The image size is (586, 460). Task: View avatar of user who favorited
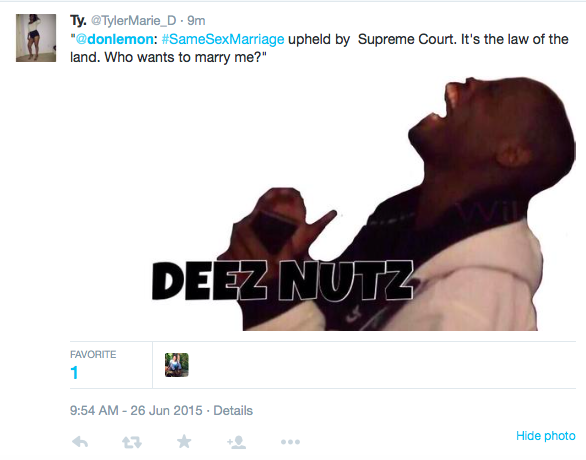coord(177,365)
